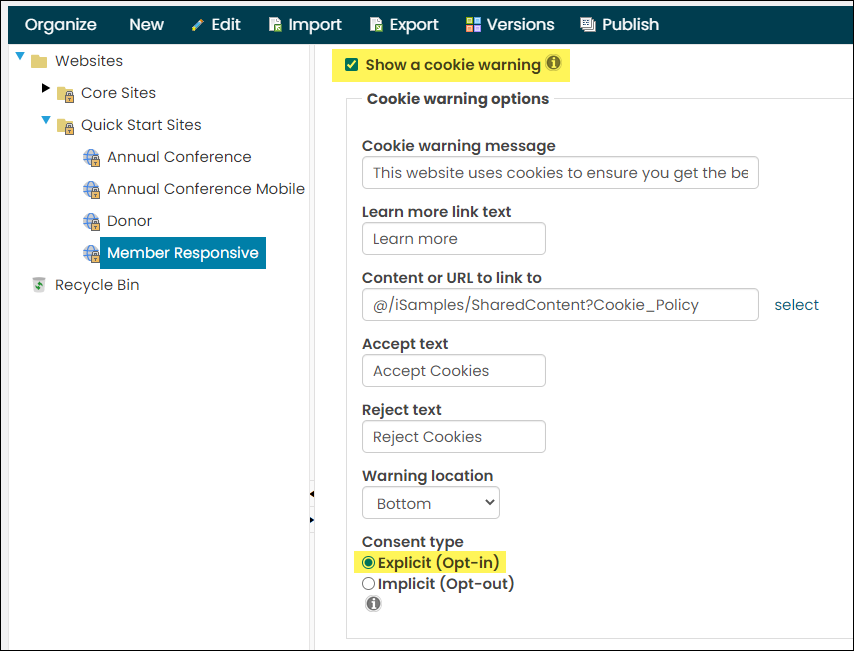The height and width of the screenshot is (651, 854).
Task: Open the Warning location dropdown
Action: (431, 503)
